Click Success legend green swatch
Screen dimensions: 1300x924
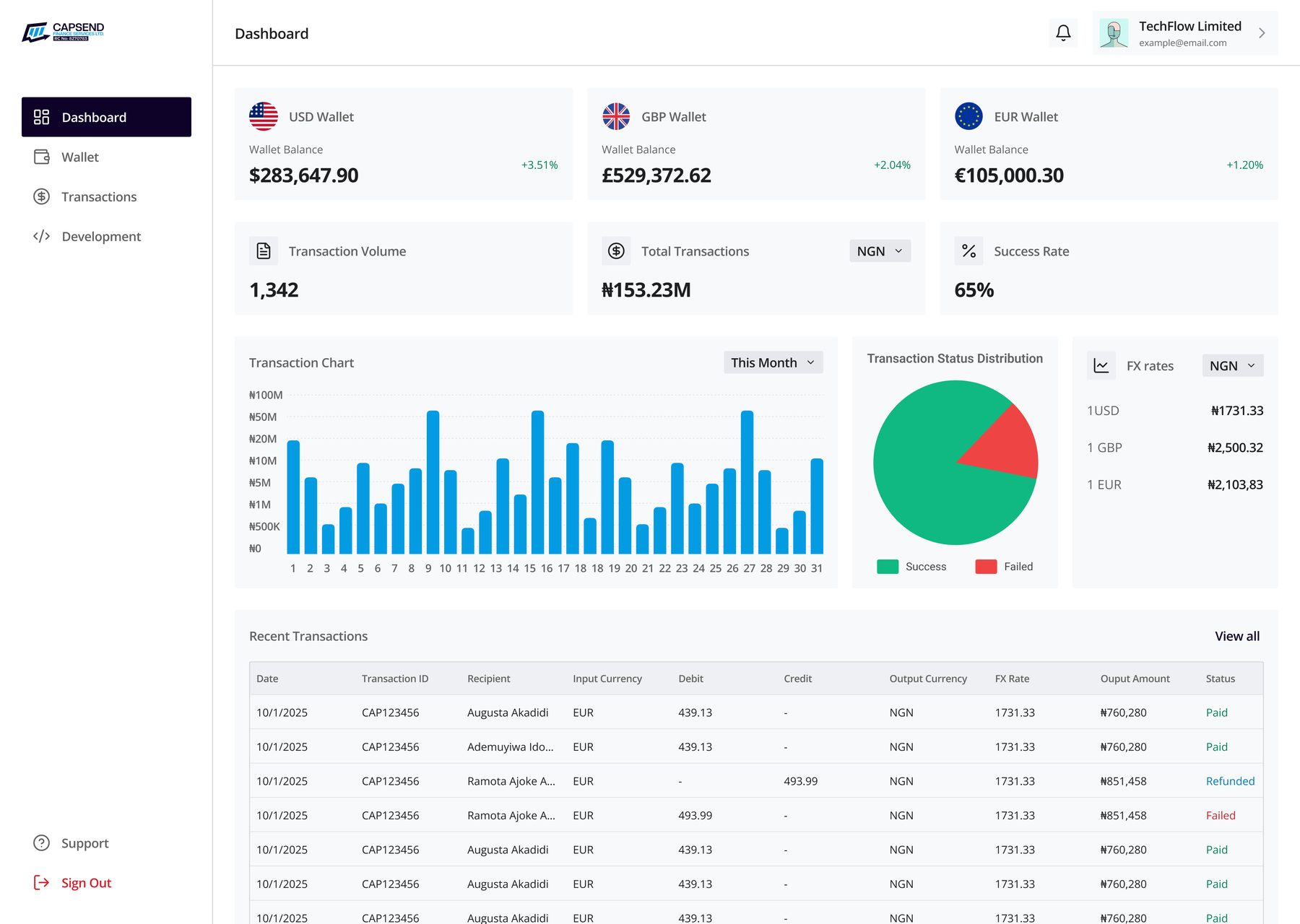(888, 567)
